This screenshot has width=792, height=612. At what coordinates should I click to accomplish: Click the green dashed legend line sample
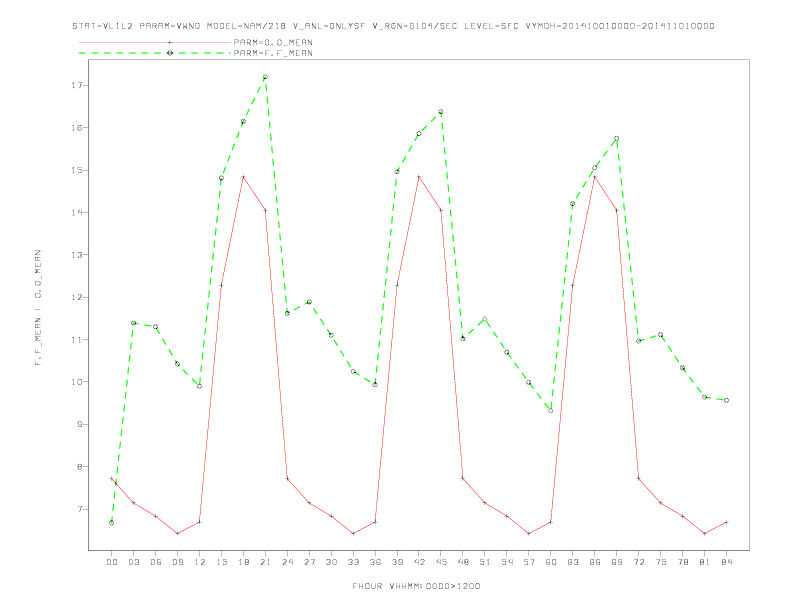click(155, 53)
